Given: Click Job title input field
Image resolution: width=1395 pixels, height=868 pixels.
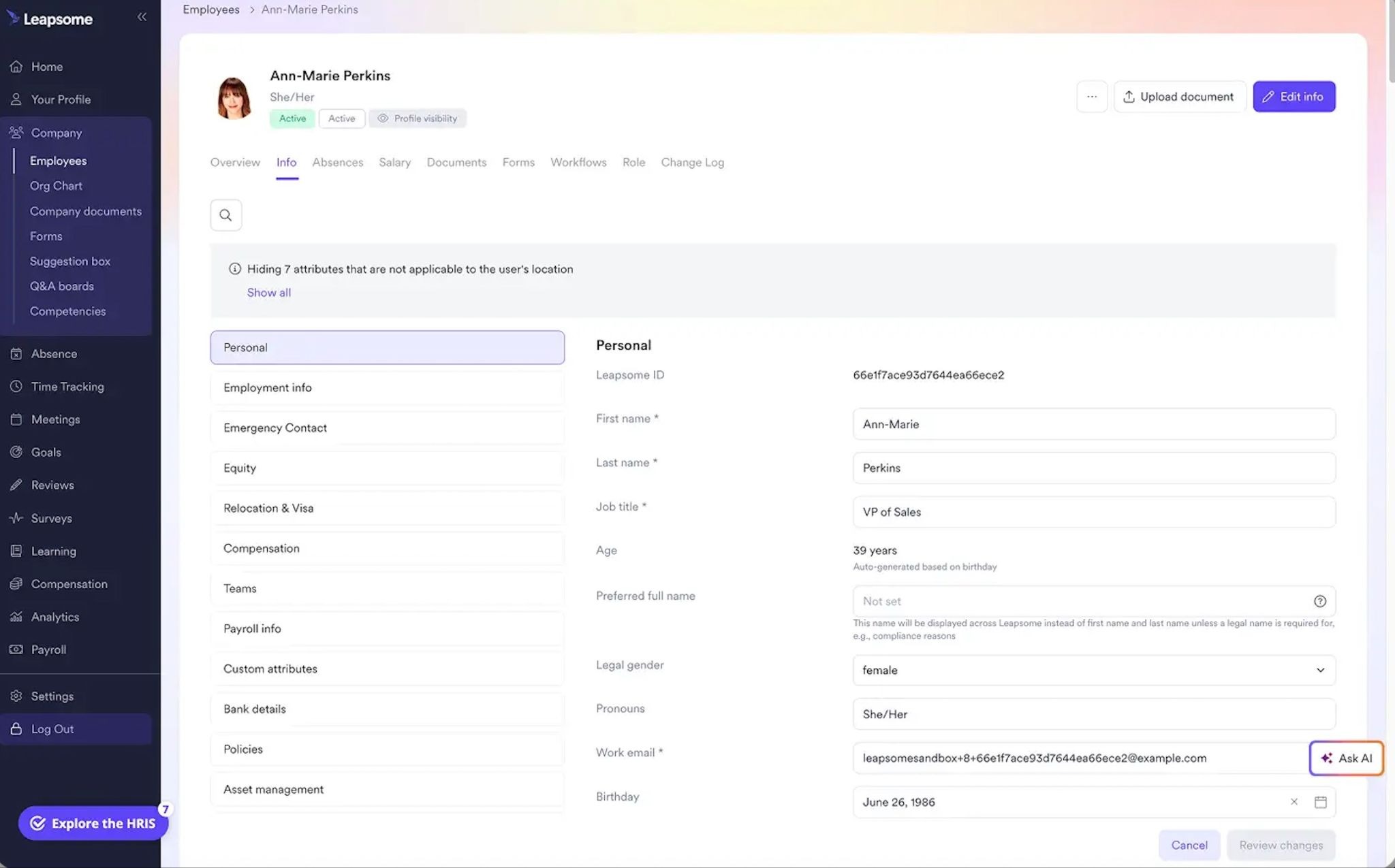Looking at the screenshot, I should point(1093,512).
